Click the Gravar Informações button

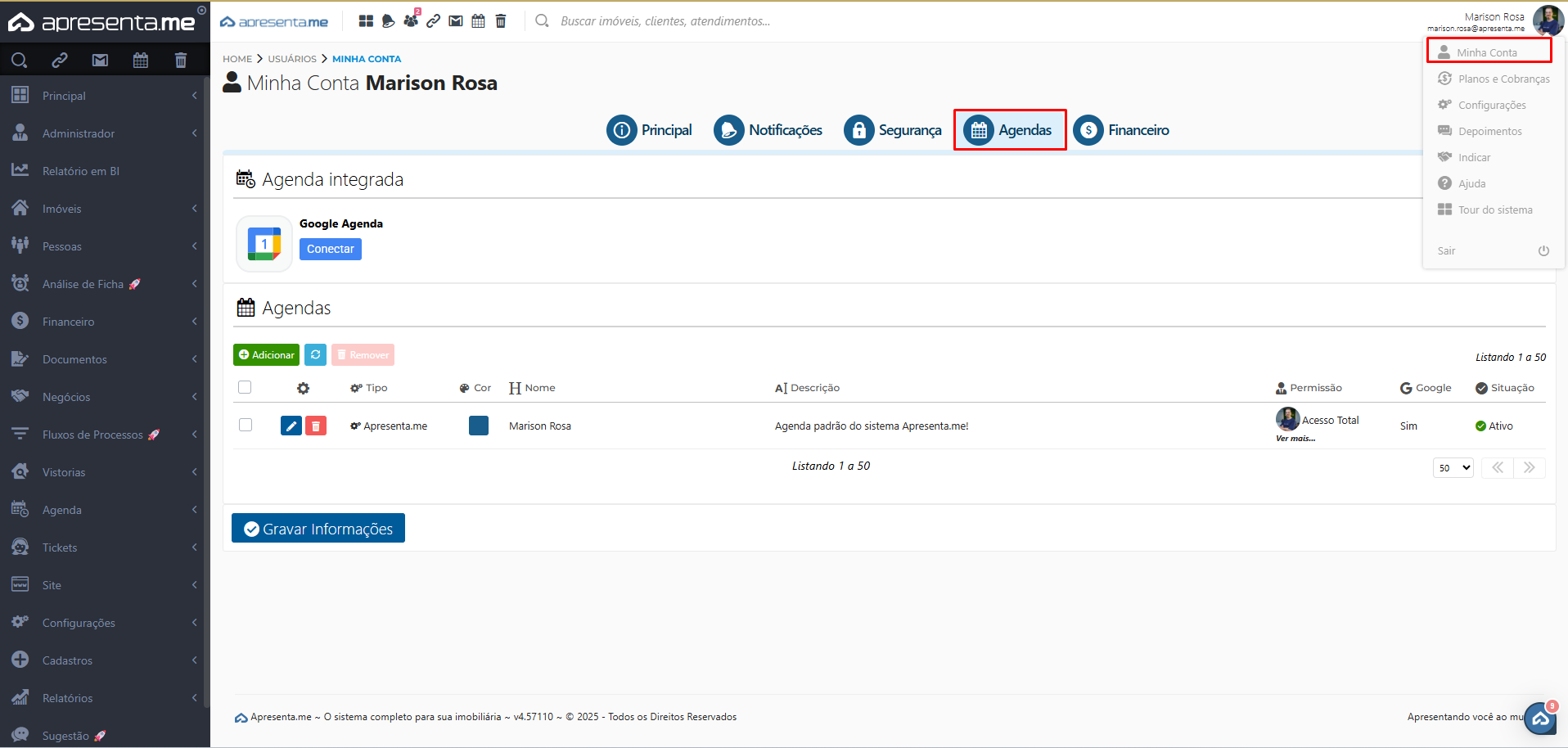pos(318,529)
